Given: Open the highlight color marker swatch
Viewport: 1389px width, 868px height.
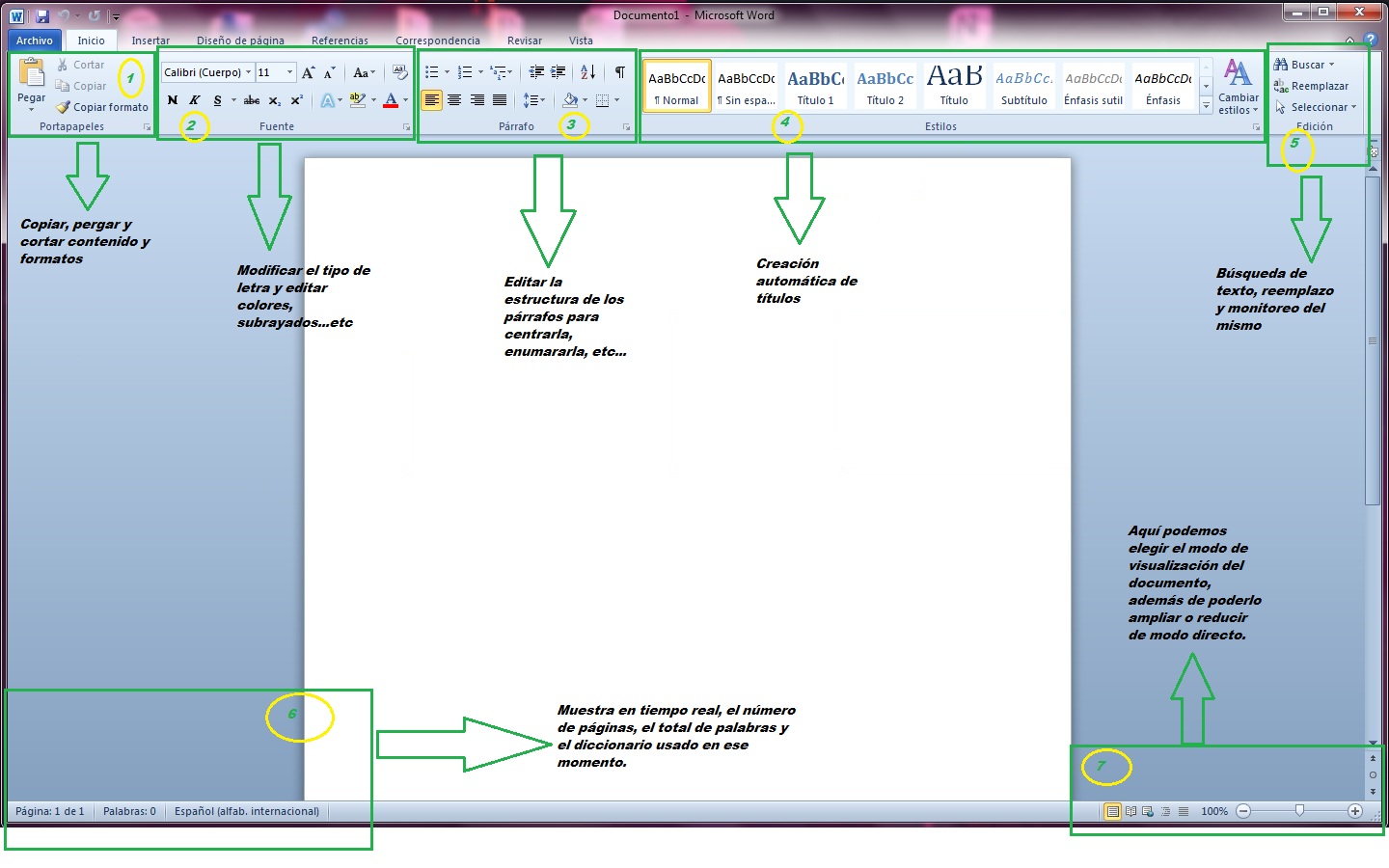Looking at the screenshot, I should (x=358, y=100).
